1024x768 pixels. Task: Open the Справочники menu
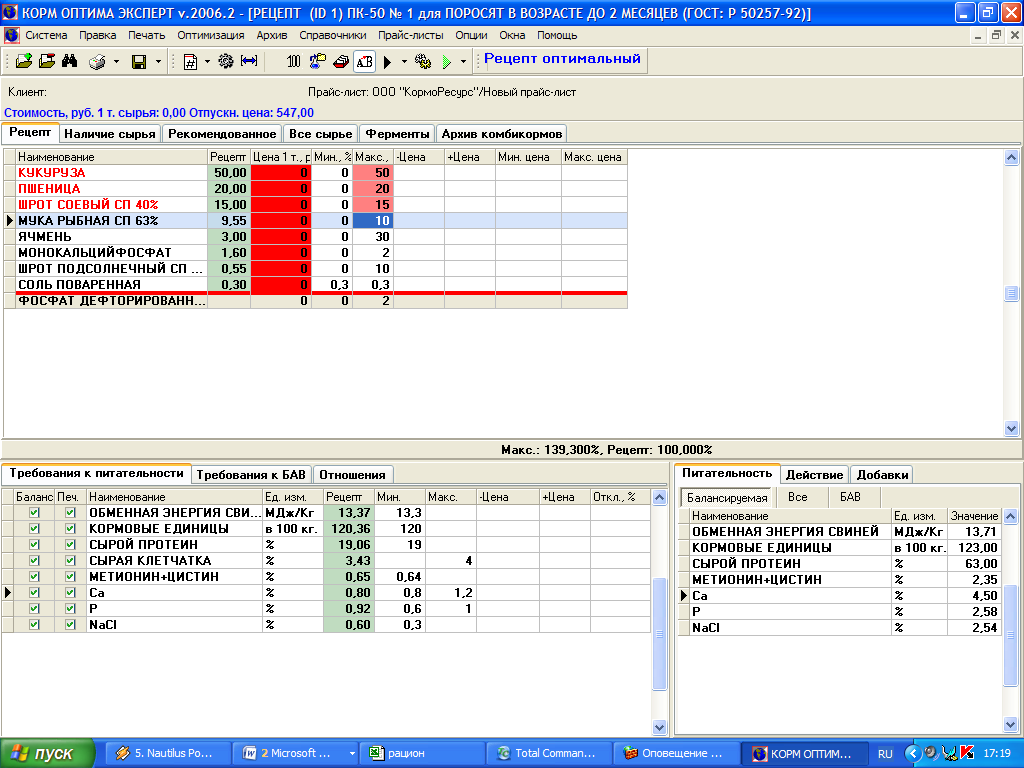pos(332,35)
